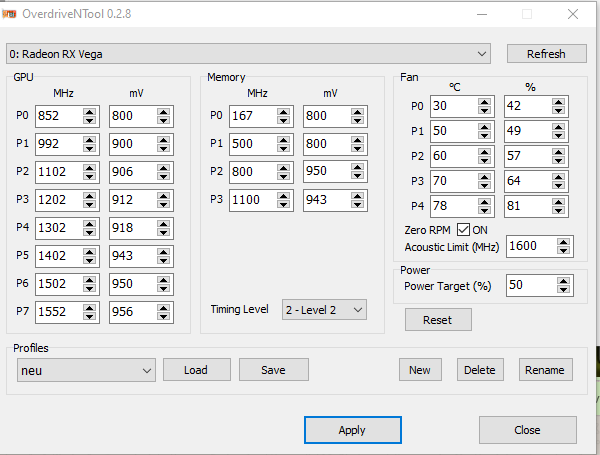Increase GPU P6 mV with up arrow
This screenshot has height=455, width=600.
click(163, 280)
